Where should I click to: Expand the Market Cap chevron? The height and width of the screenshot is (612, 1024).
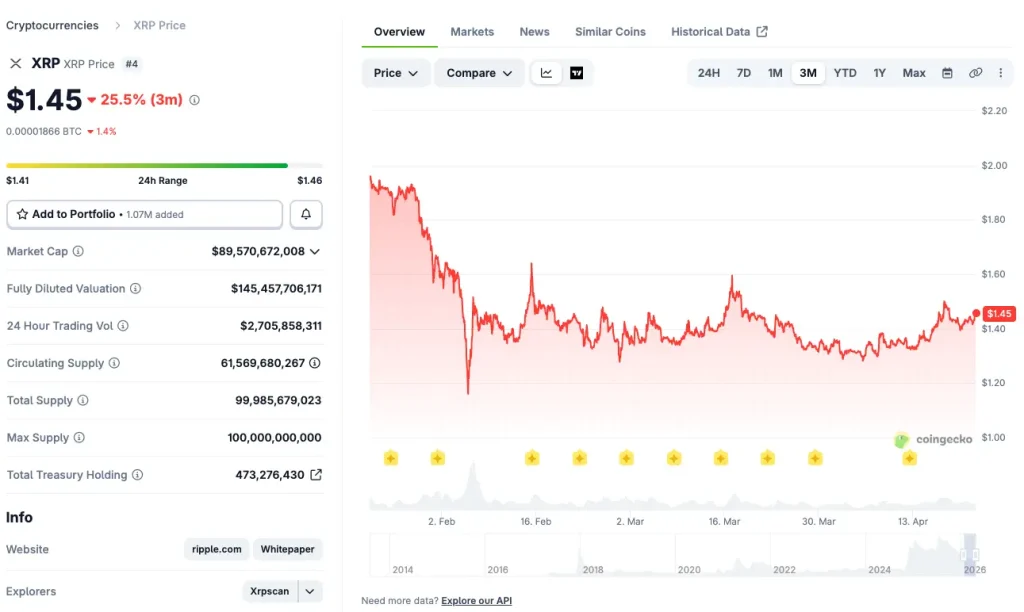point(315,251)
